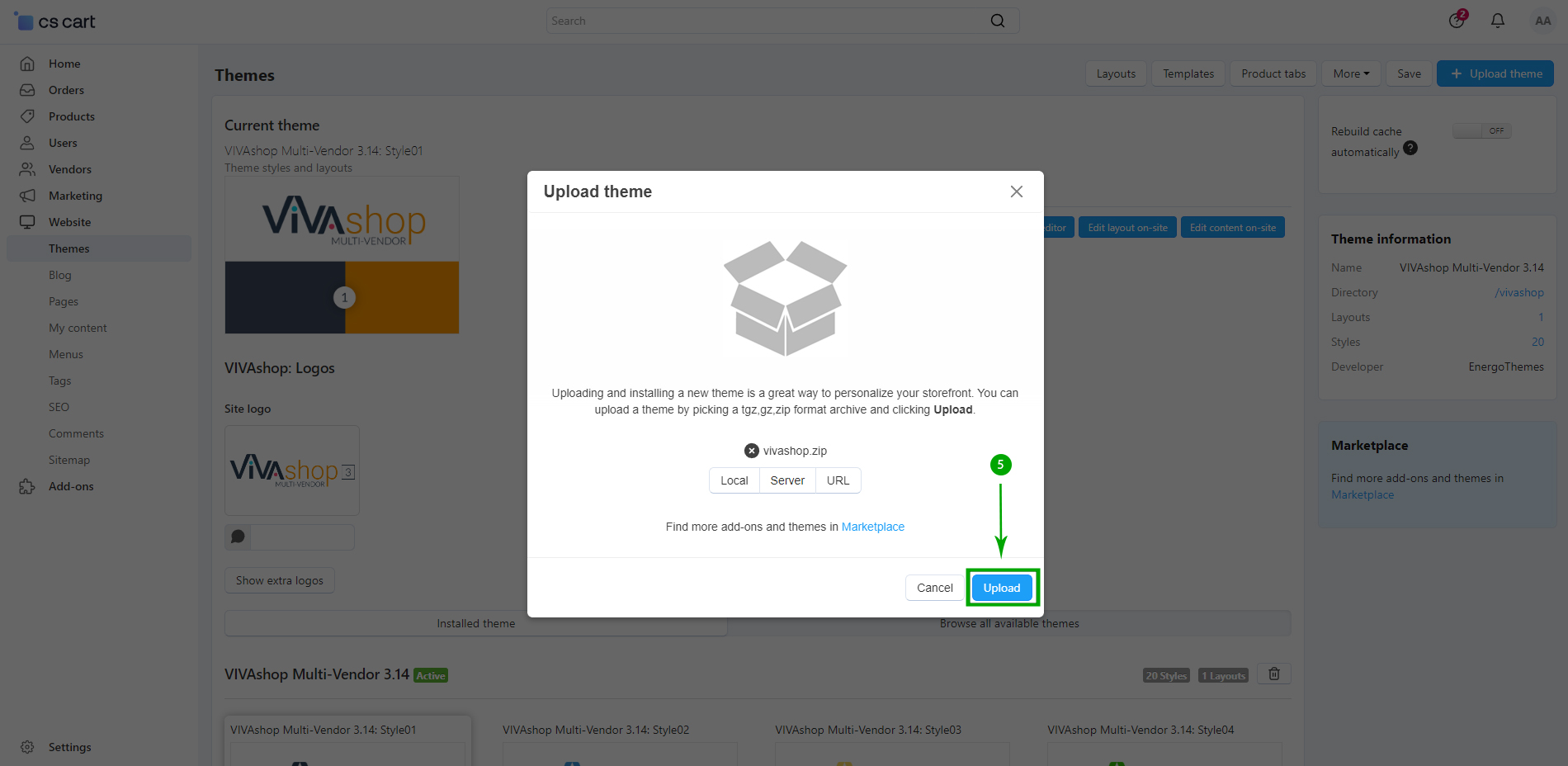The image size is (1568, 766).
Task: Delete VIVAshop theme with trash icon
Action: click(1273, 674)
